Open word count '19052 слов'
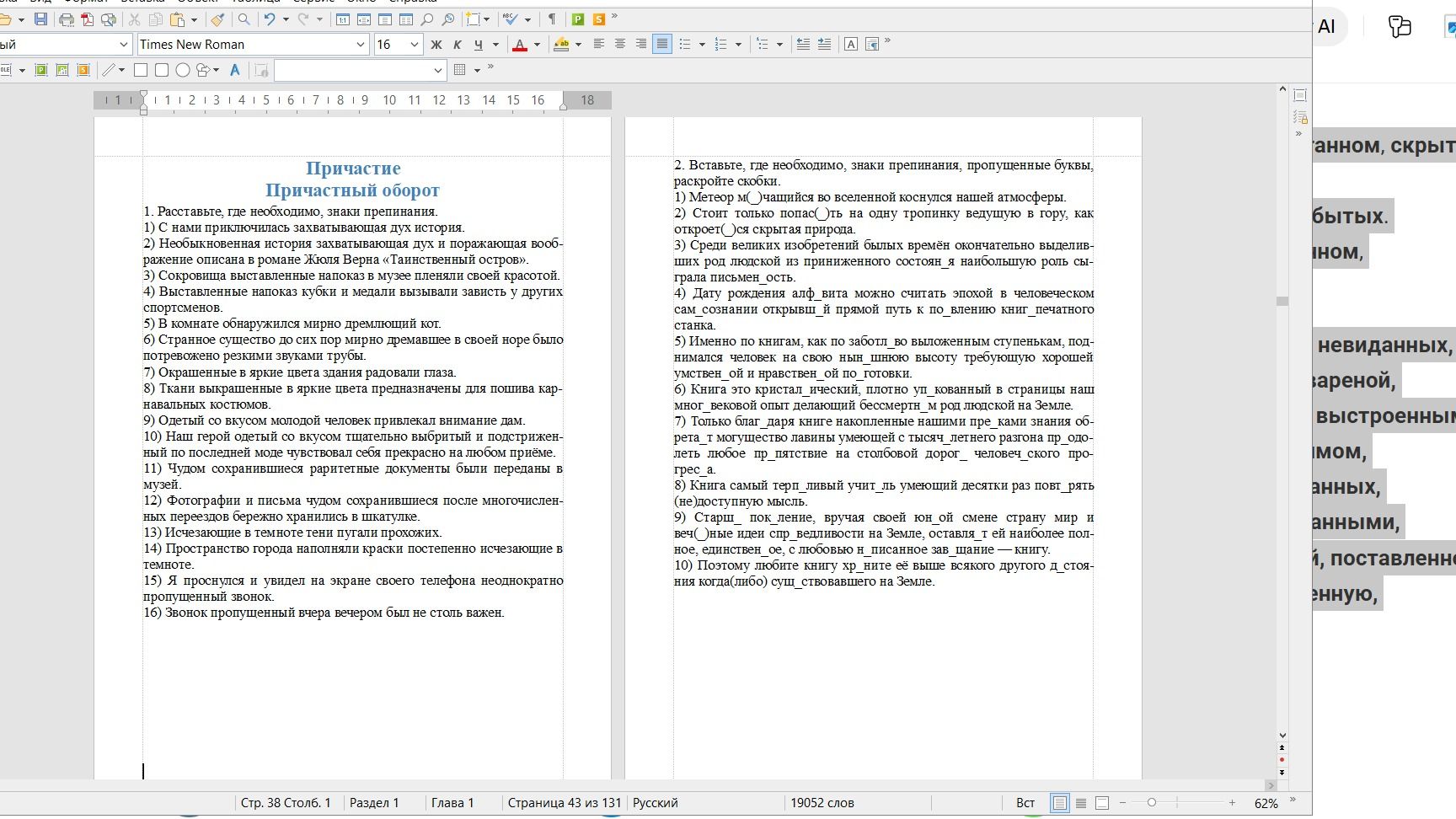This screenshot has width=1456, height=819. coord(822,803)
